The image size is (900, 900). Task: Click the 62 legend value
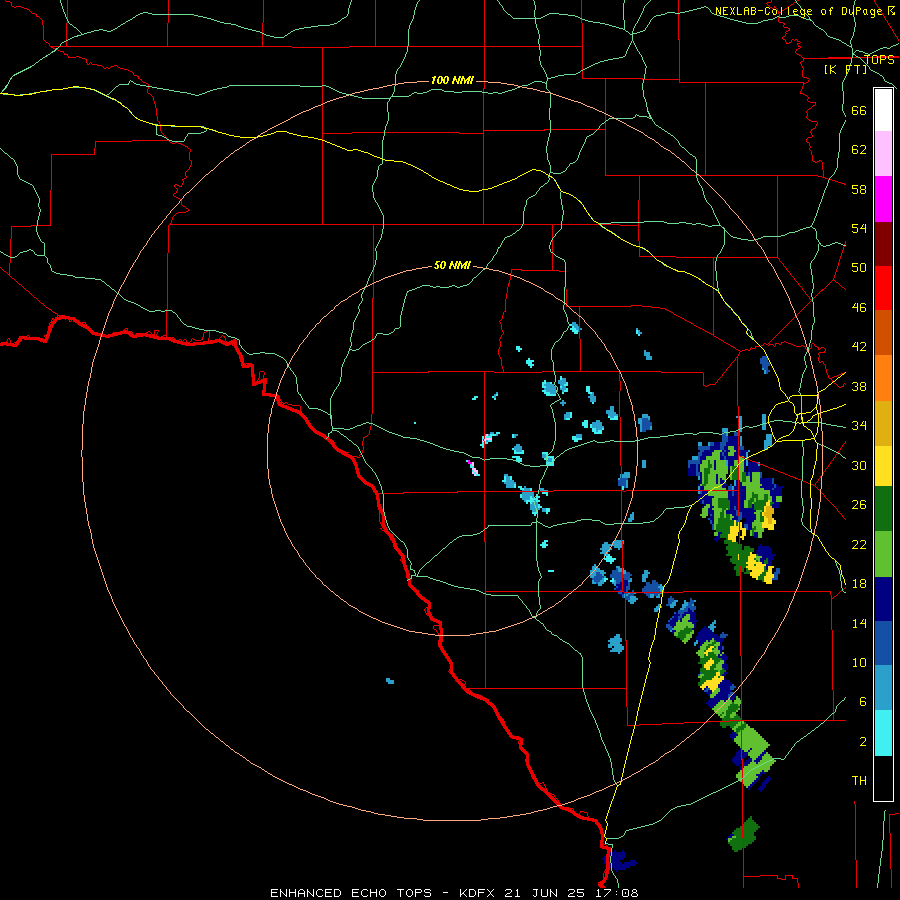[859, 150]
